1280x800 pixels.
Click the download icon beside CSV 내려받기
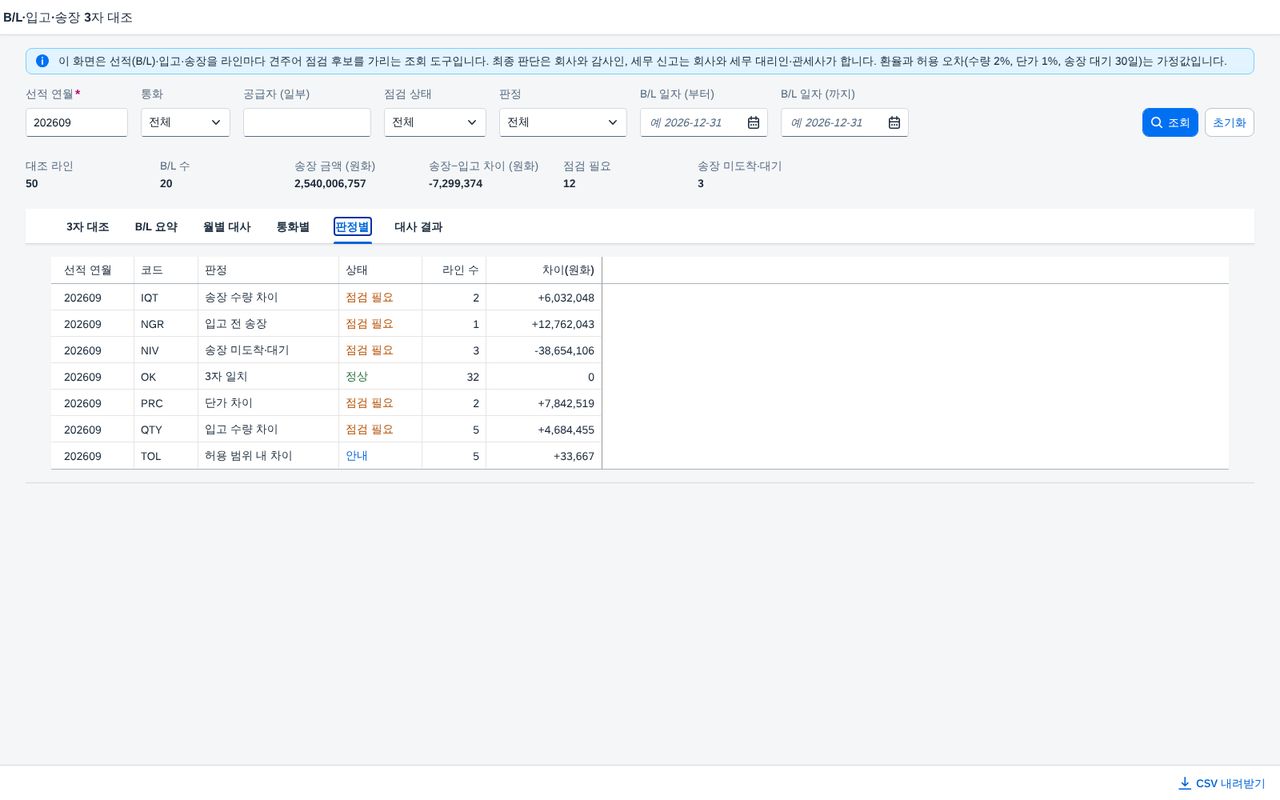1185,783
